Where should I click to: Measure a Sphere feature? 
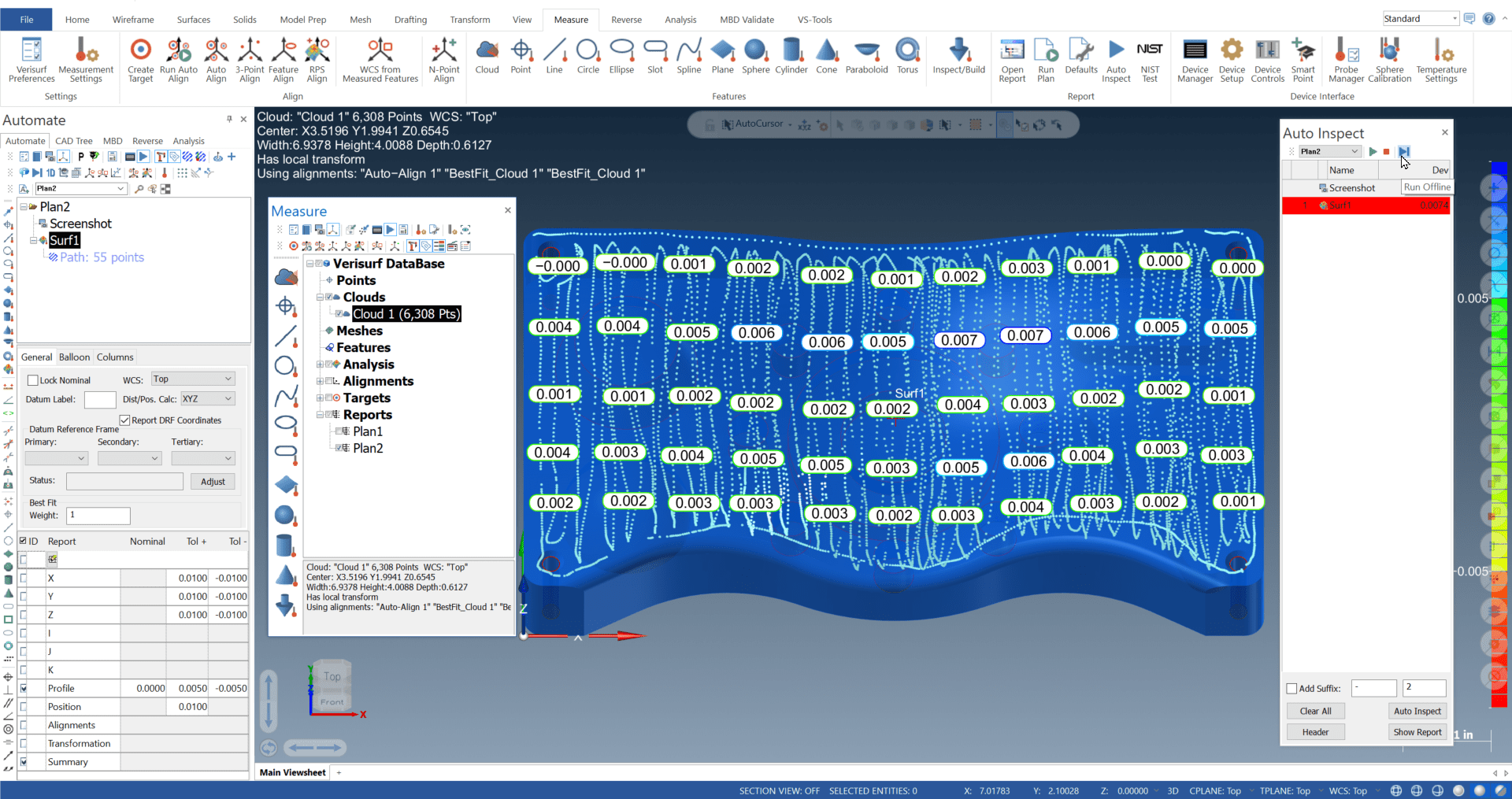756,56
